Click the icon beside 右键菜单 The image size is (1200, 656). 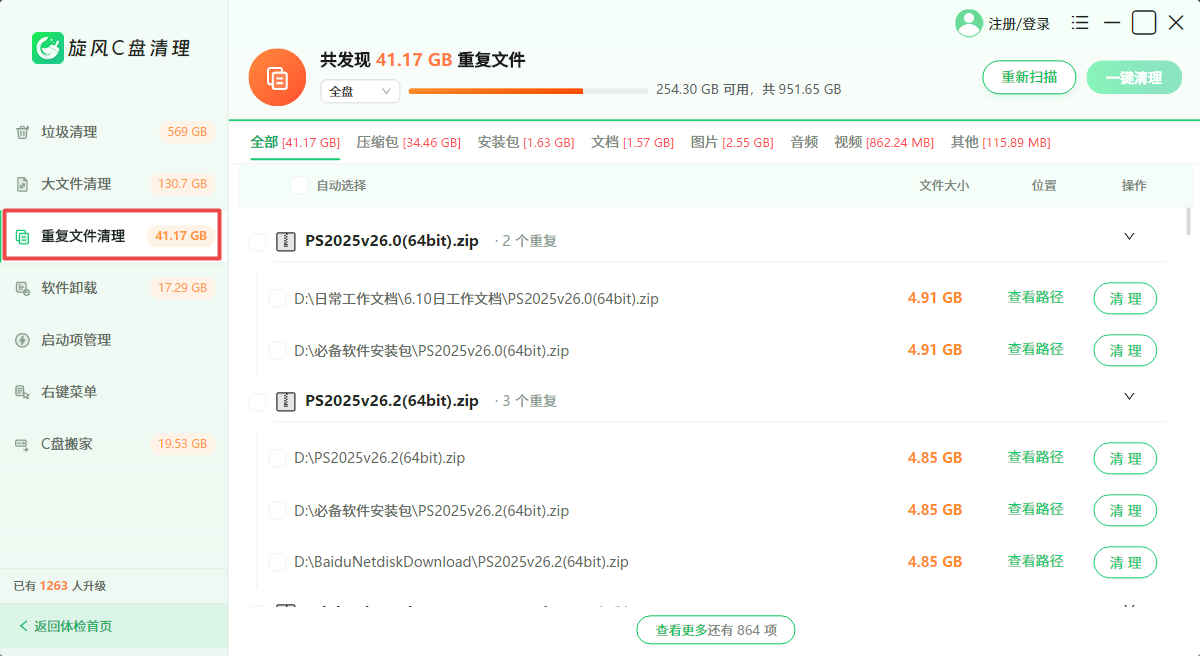click(22, 392)
